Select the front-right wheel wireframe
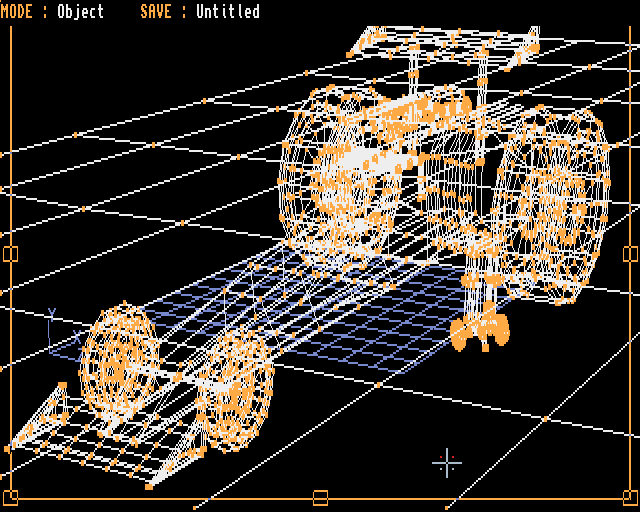This screenshot has height=512, width=640. (236, 388)
